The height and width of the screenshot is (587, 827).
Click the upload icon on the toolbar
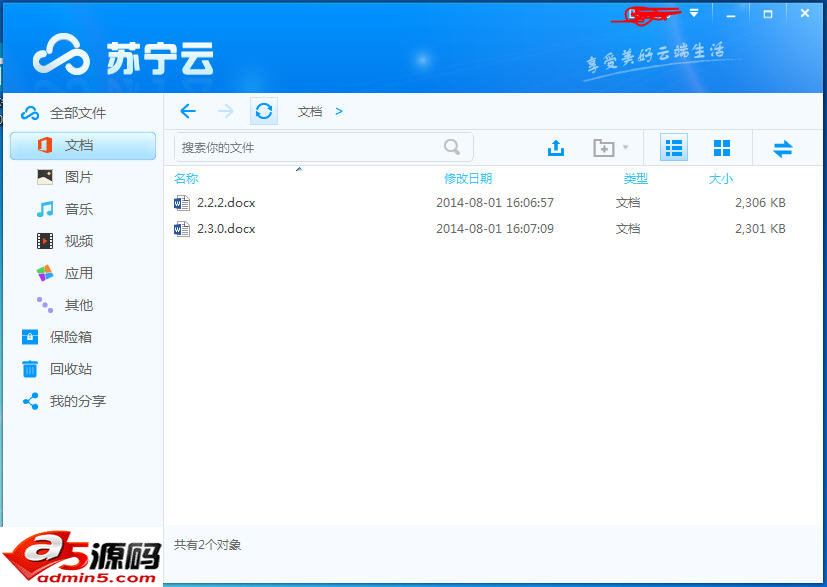(x=556, y=147)
